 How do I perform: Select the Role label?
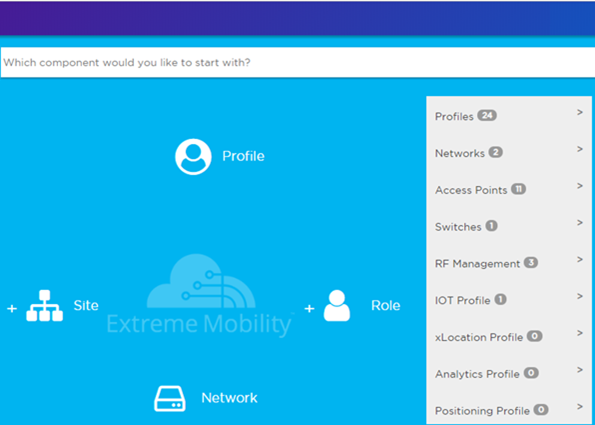tap(386, 305)
